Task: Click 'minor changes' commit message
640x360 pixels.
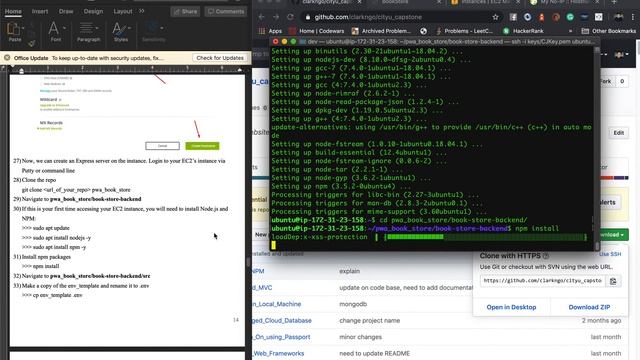Action: tap(360, 337)
